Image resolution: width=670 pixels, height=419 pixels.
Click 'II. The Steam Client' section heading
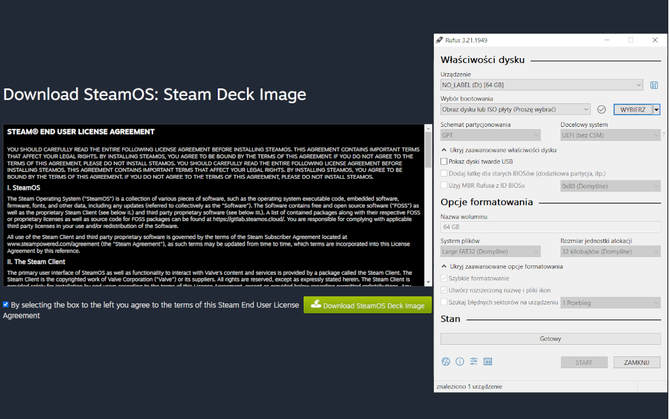[x=36, y=262]
